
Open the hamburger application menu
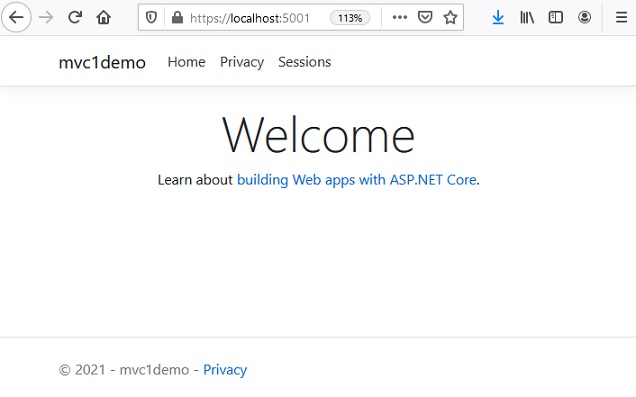pyautogui.click(x=621, y=17)
